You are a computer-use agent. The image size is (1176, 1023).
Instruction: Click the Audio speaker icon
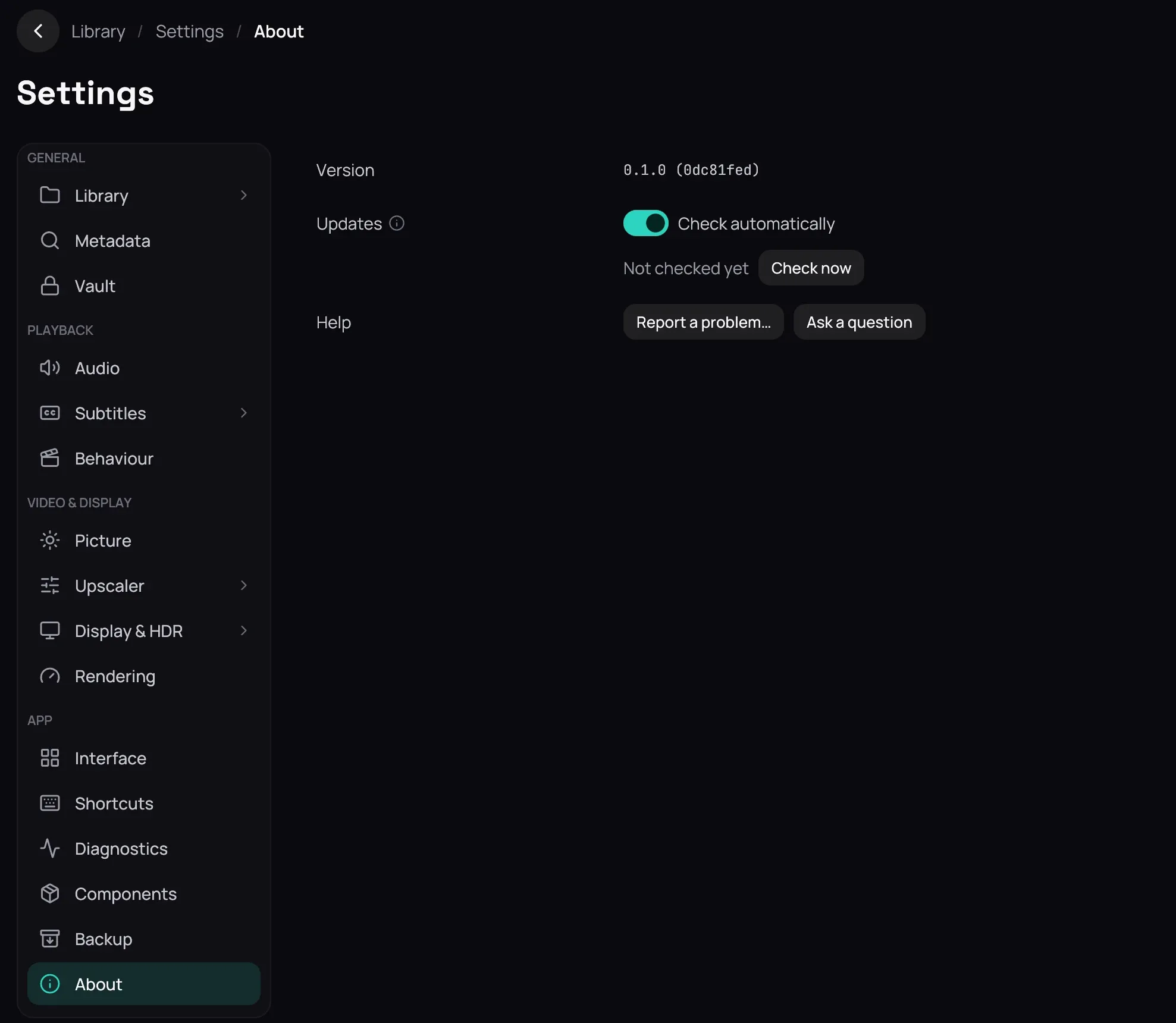50,368
